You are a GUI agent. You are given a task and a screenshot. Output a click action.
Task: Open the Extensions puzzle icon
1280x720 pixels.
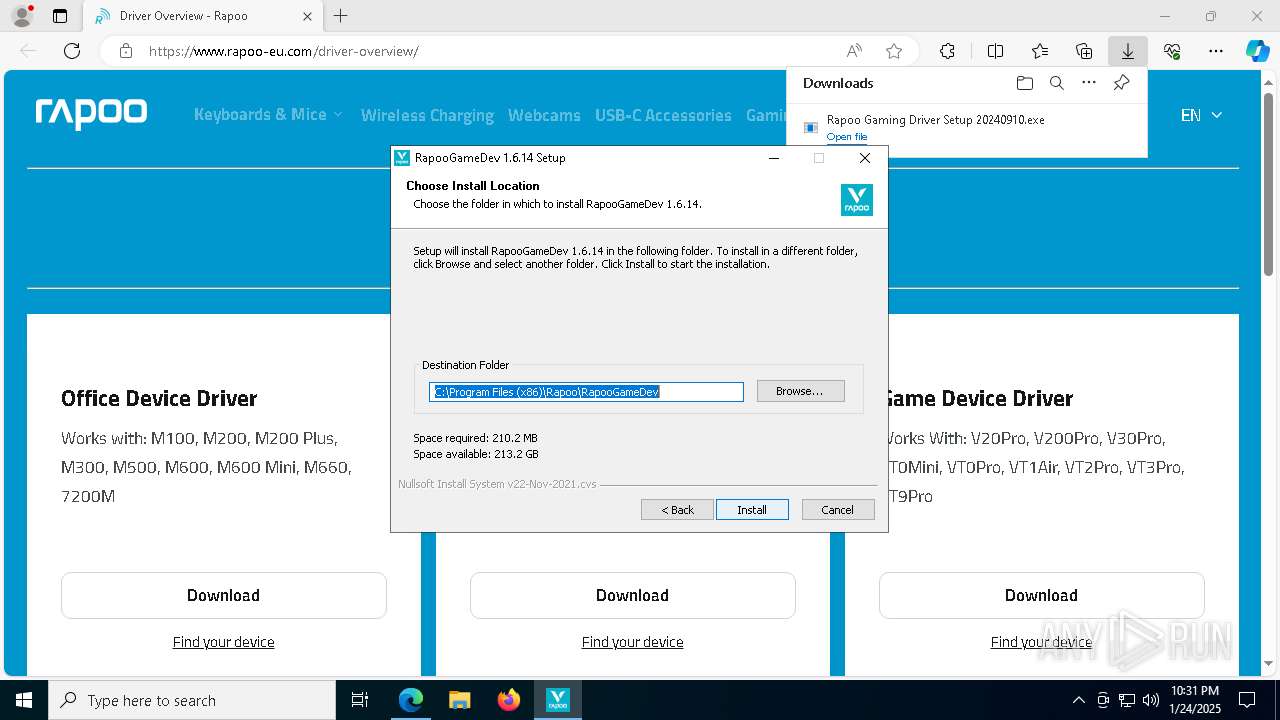tap(947, 51)
